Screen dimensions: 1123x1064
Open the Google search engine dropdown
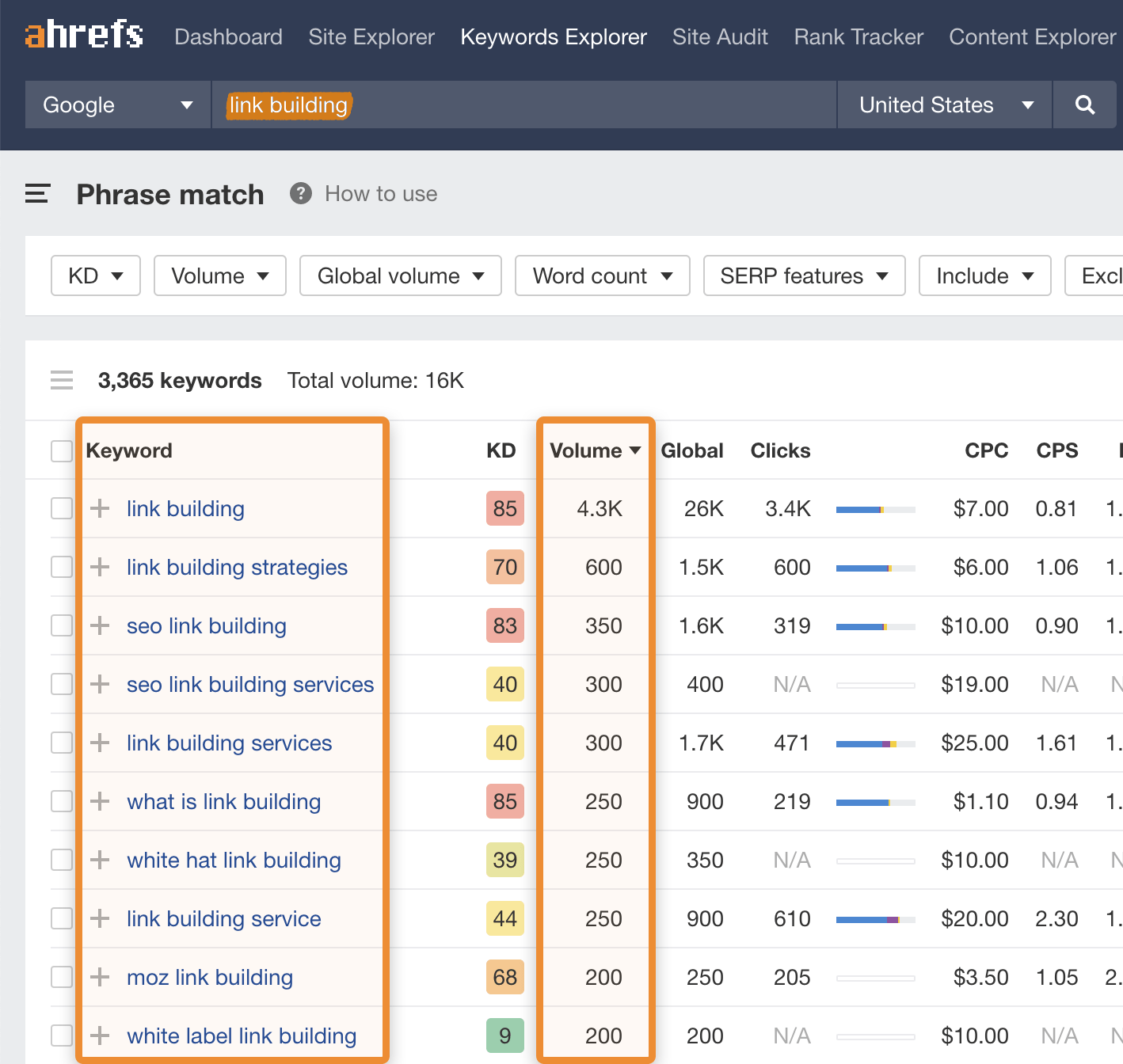(x=118, y=104)
